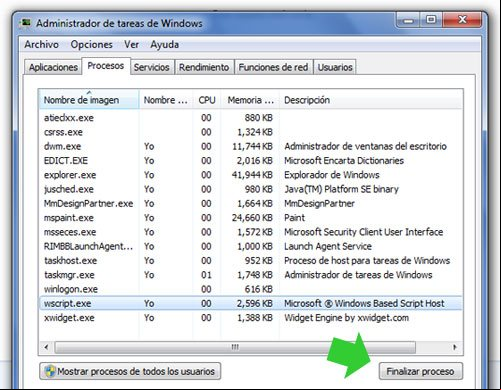
Task: Select the explorer.exe process
Action: tap(251, 175)
